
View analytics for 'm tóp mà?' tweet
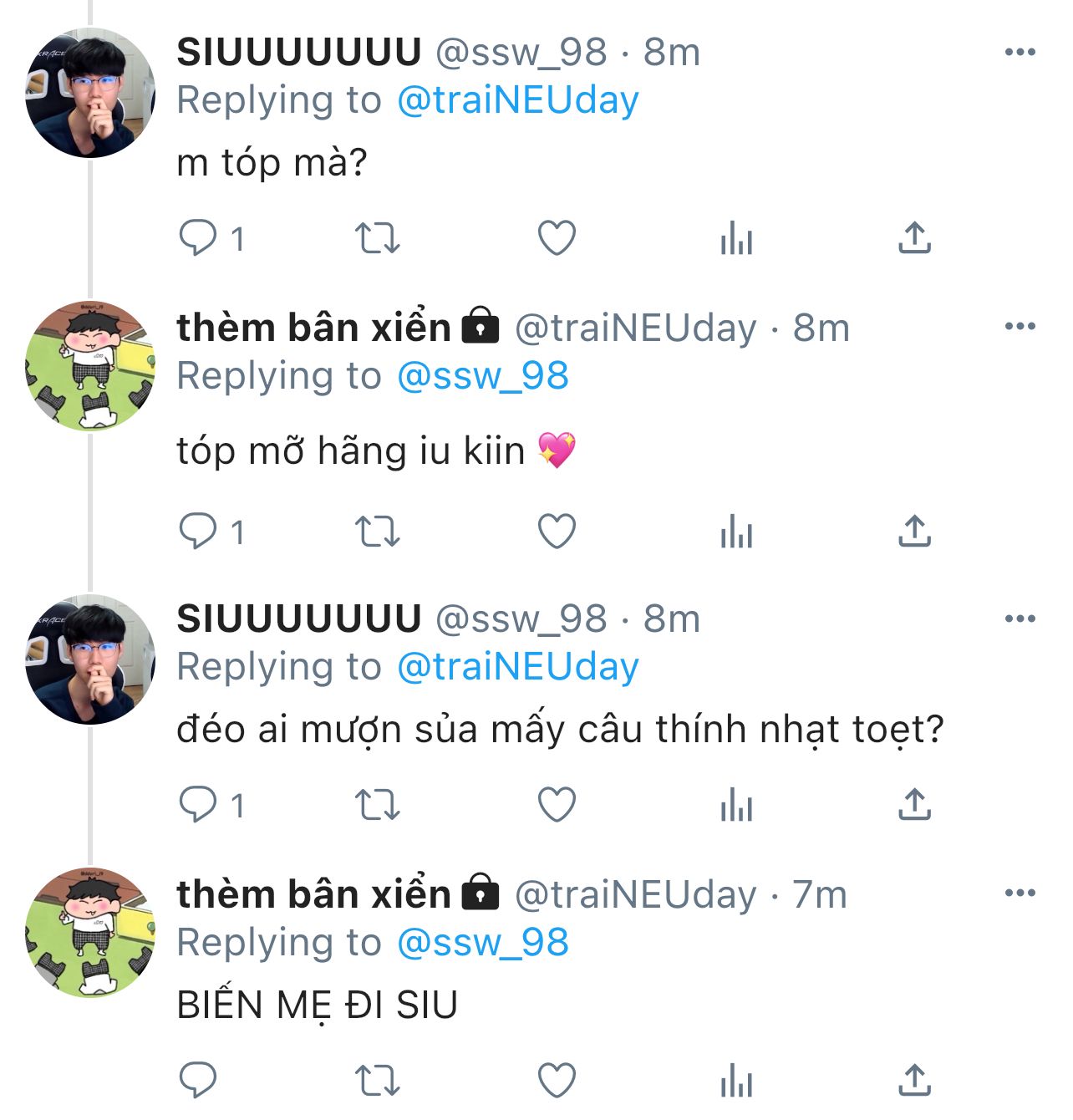click(x=736, y=238)
